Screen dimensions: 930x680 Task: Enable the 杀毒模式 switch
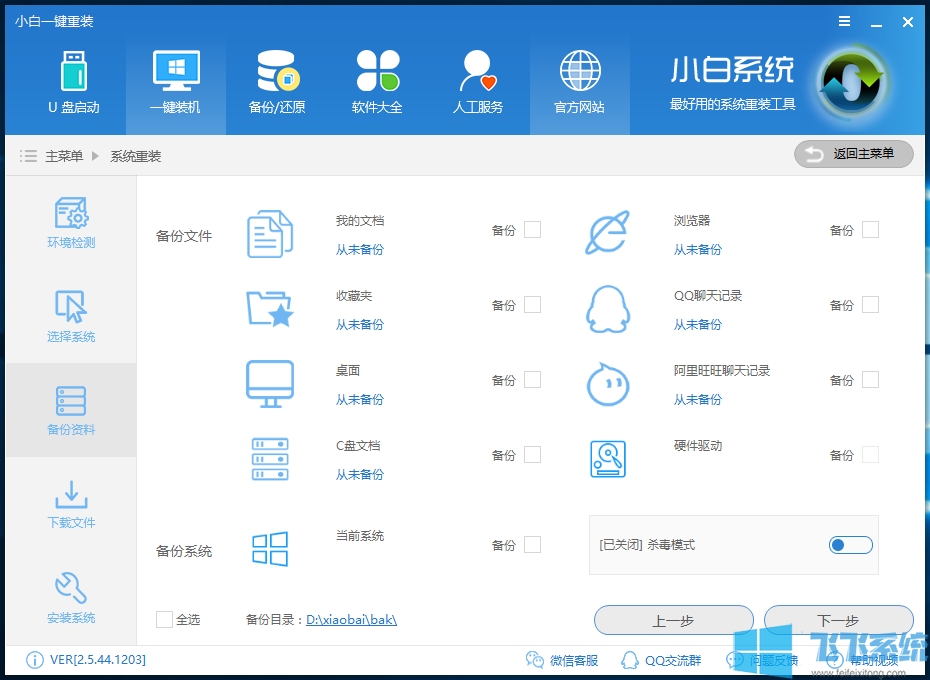pyautogui.click(x=850, y=545)
